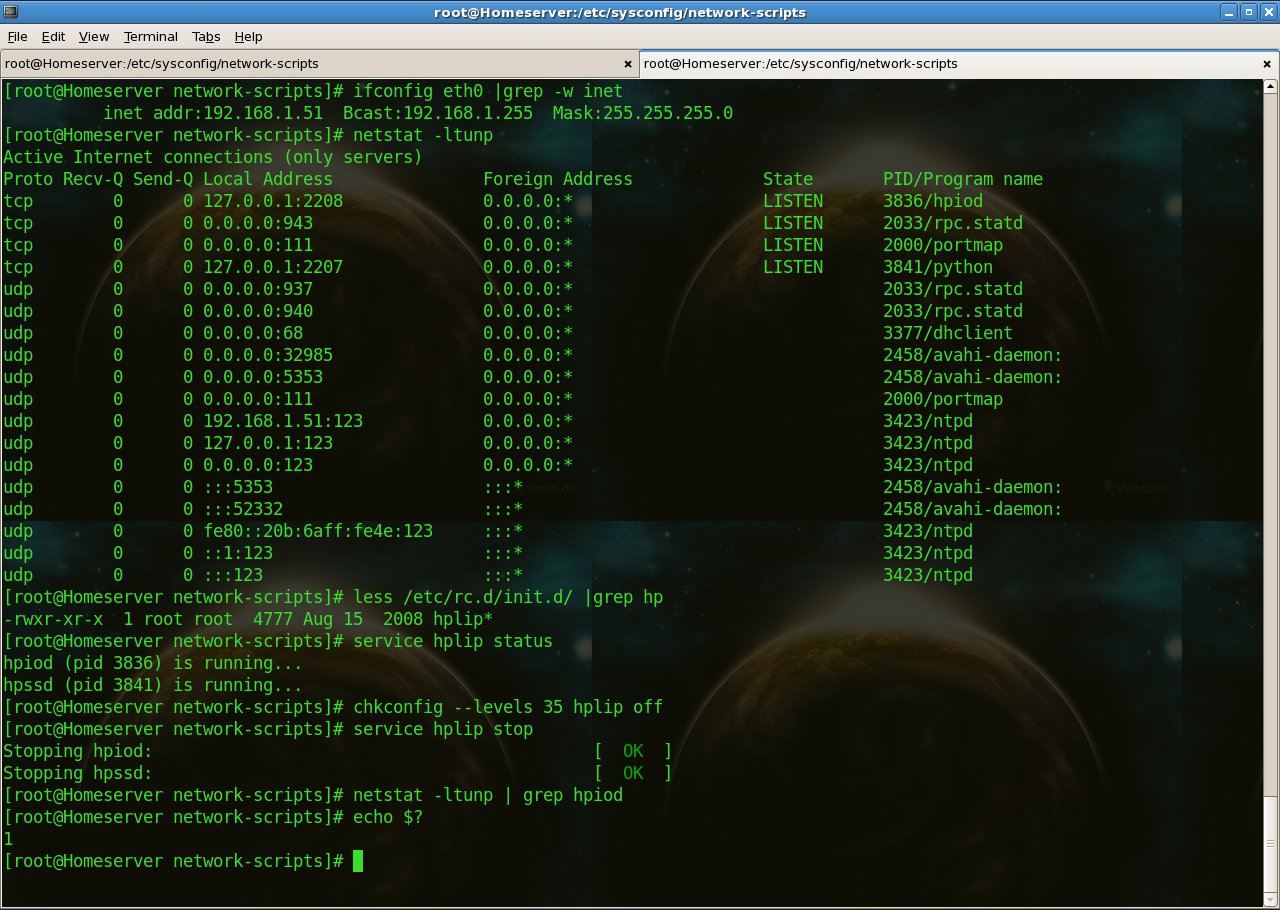Click local address '127.0.0.1:2208'
1280x910 pixels.
[273, 201]
